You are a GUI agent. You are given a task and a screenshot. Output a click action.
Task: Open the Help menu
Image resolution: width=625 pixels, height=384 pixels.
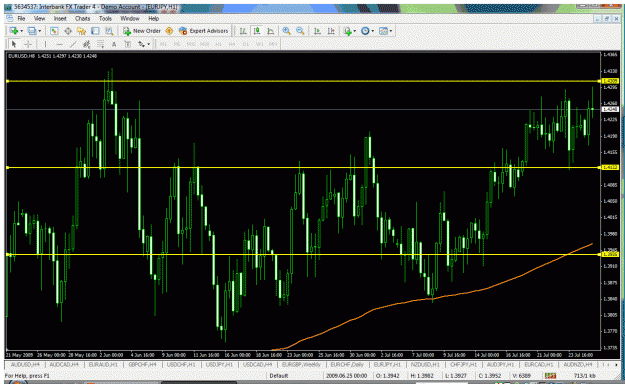pyautogui.click(x=153, y=19)
